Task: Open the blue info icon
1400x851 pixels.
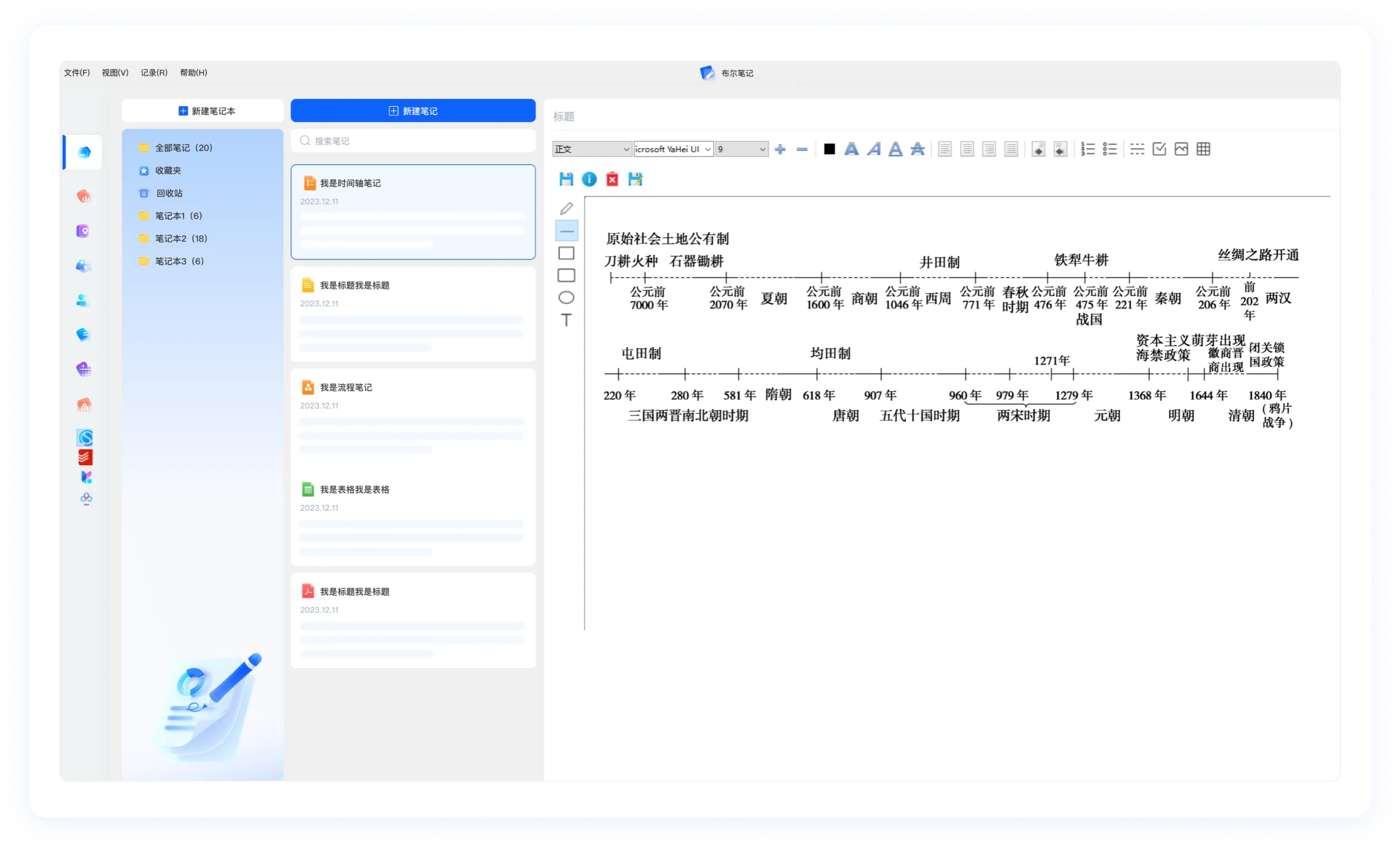Action: click(589, 179)
